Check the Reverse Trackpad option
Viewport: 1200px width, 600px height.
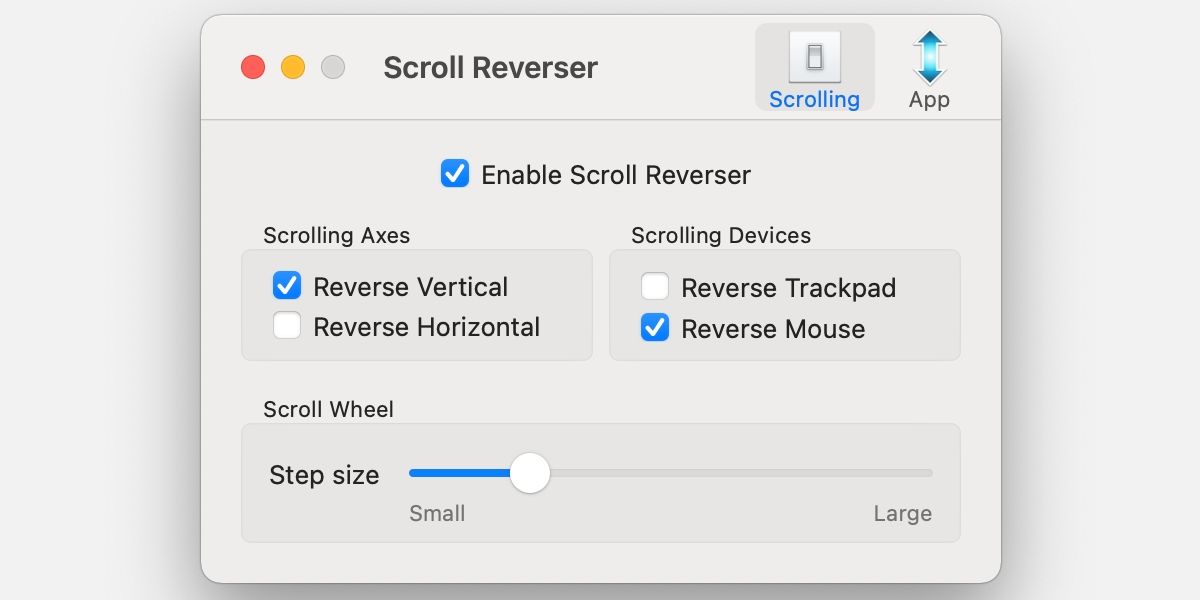click(x=655, y=287)
